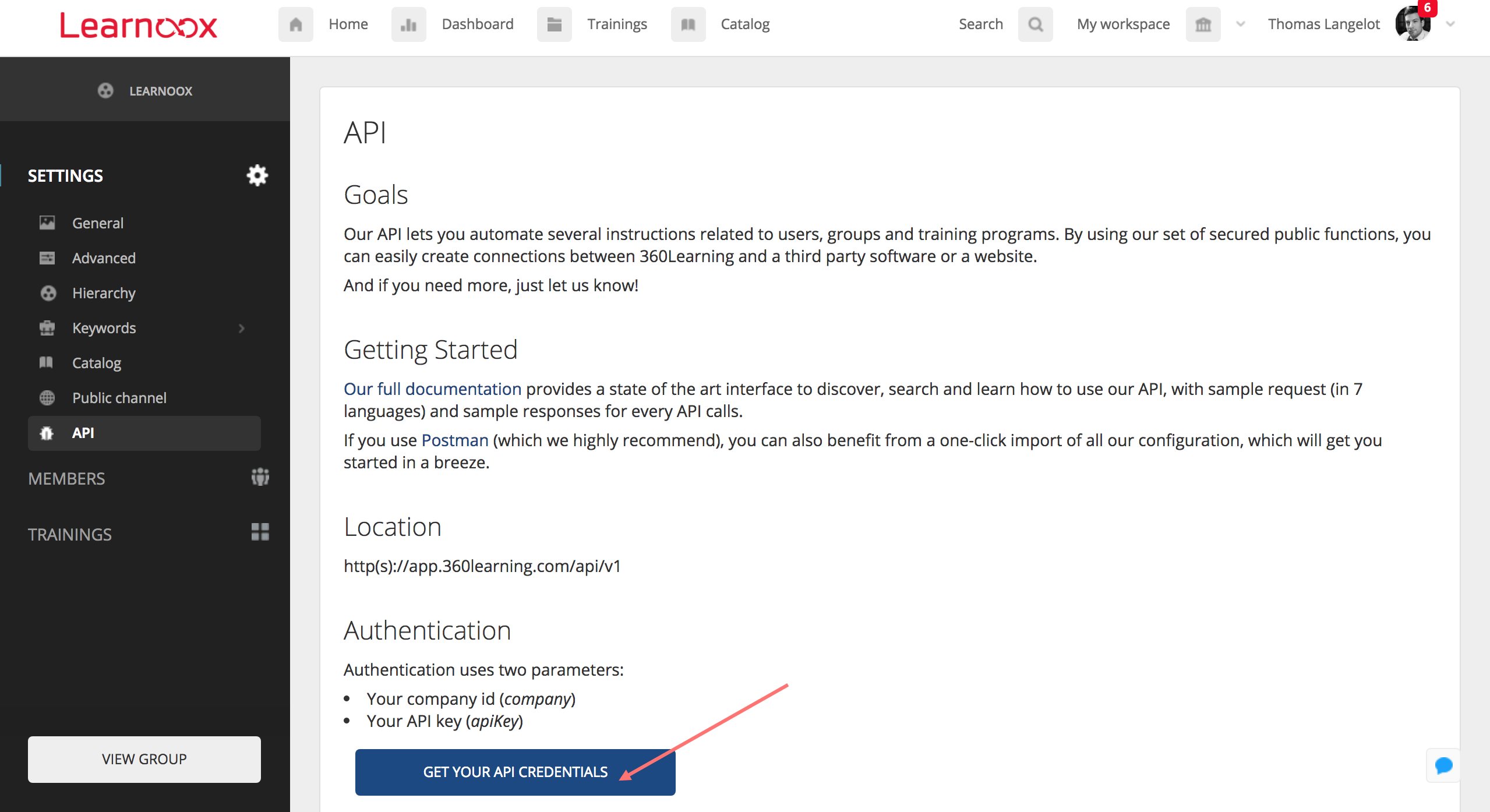Open the user account dropdown arrow

coord(1450,24)
